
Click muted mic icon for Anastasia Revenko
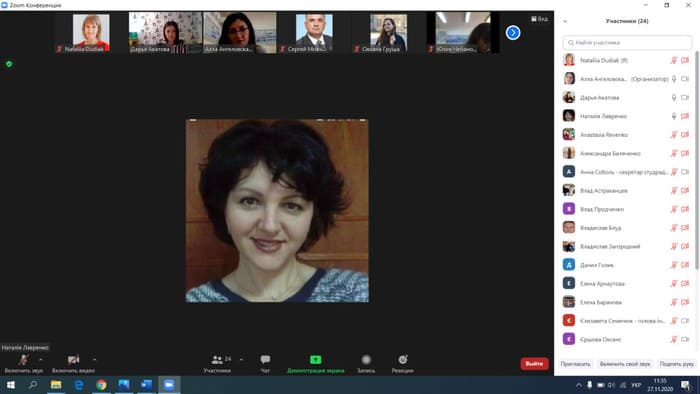pyautogui.click(x=674, y=135)
